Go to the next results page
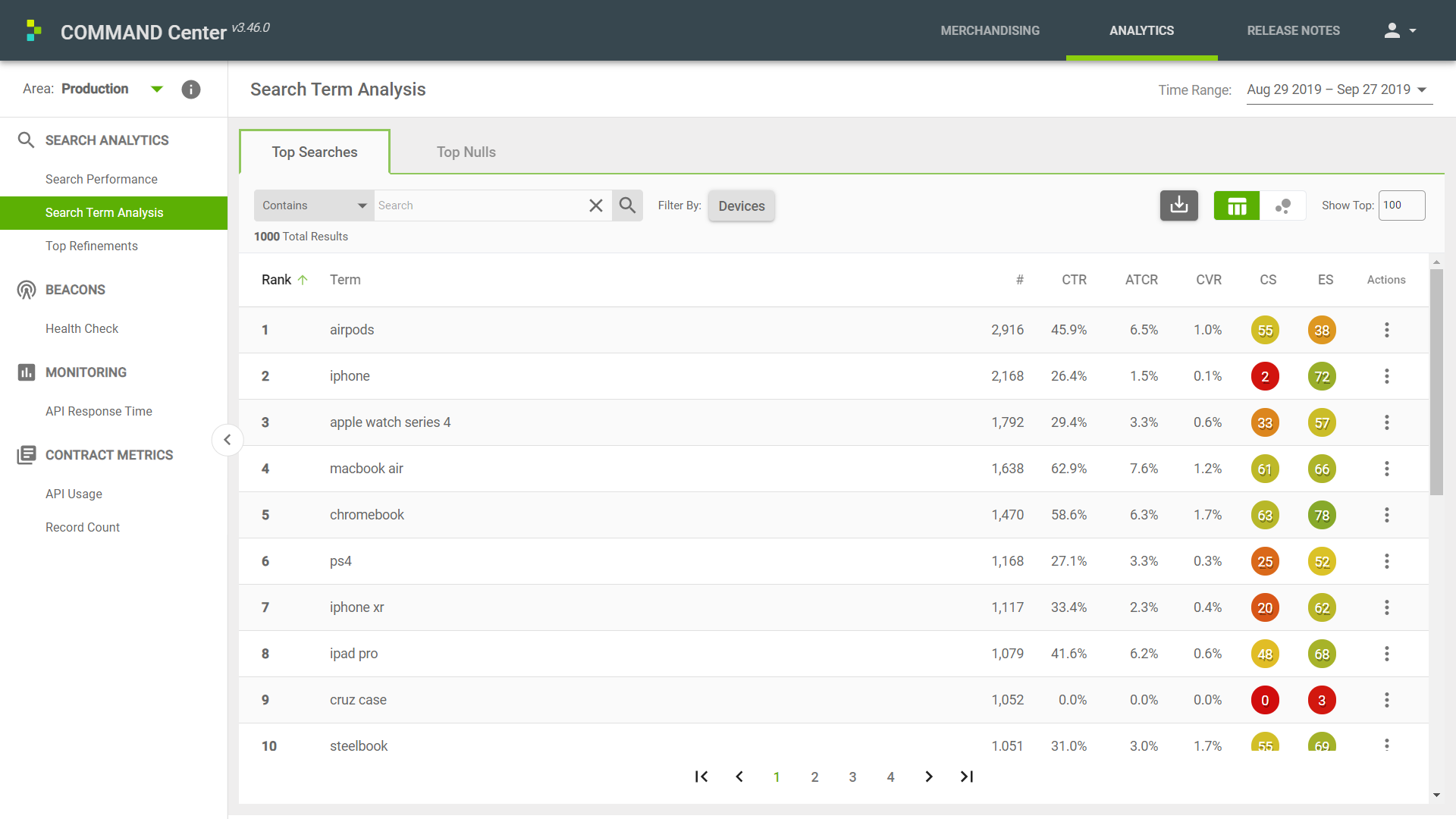This screenshot has height=819, width=1456. tap(929, 777)
